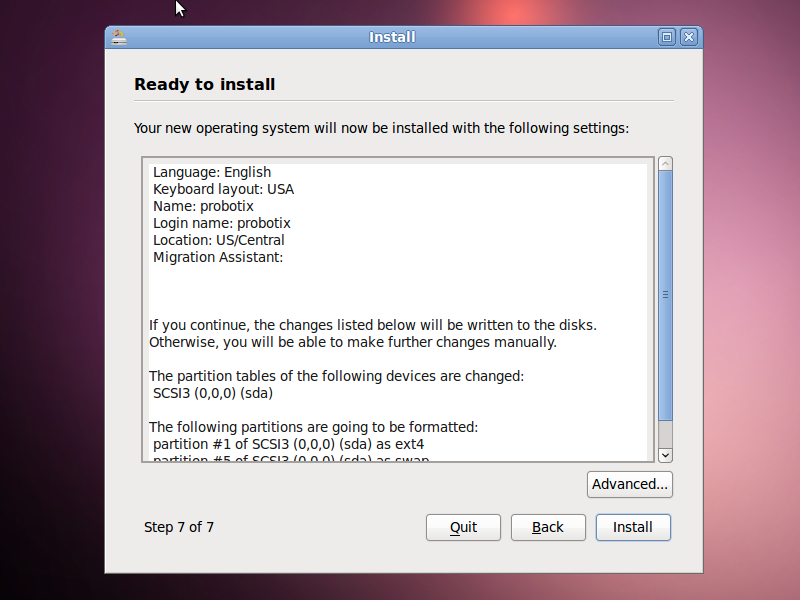Viewport: 800px width, 600px height.
Task: Select the "Location: US/Central" line
Action: 219,240
